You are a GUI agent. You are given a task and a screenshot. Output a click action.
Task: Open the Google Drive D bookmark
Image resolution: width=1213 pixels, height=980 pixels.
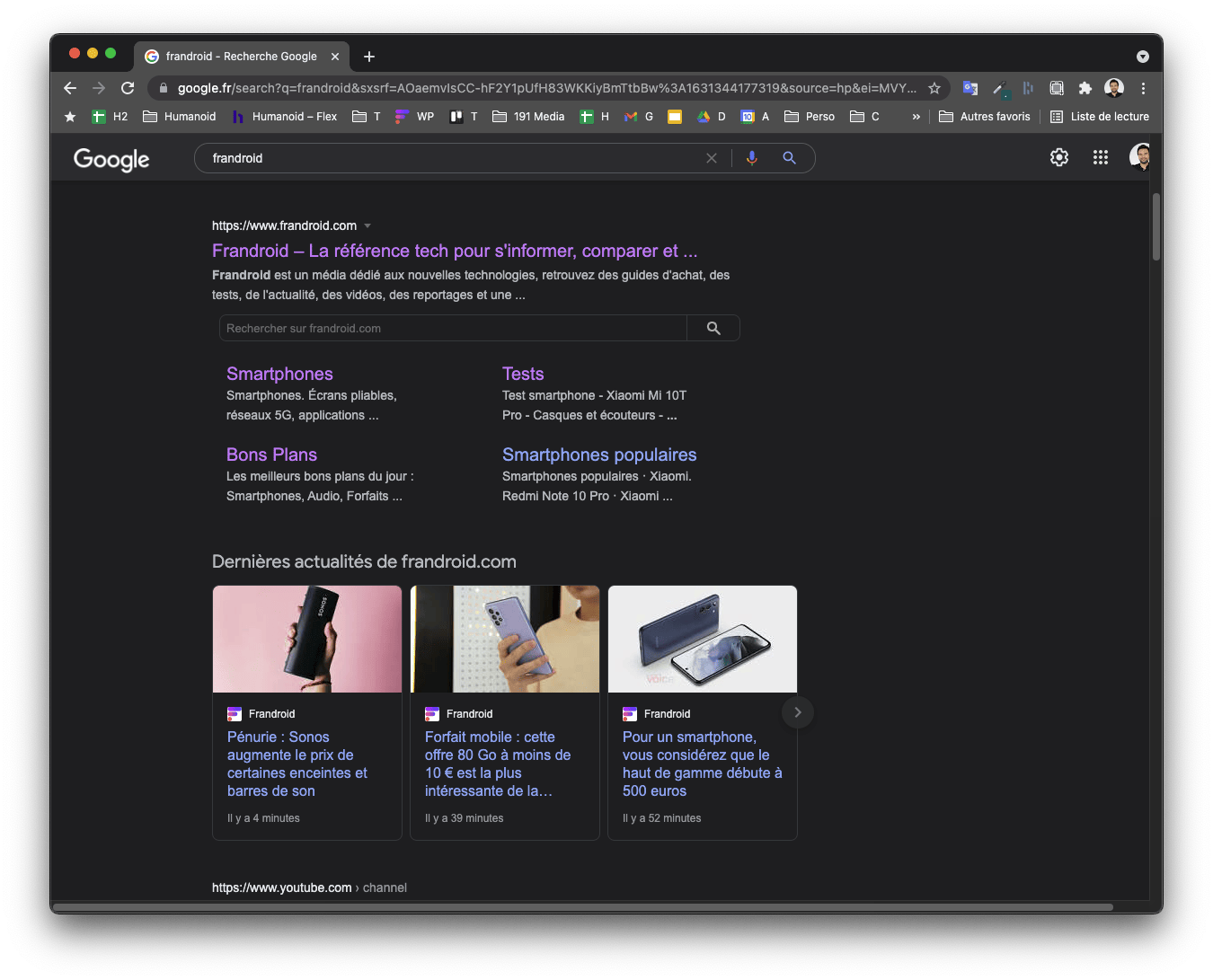click(x=712, y=117)
